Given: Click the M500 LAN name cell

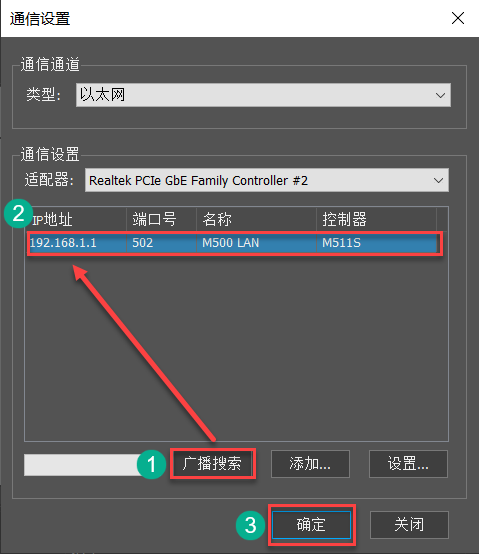Looking at the screenshot, I should (256, 243).
